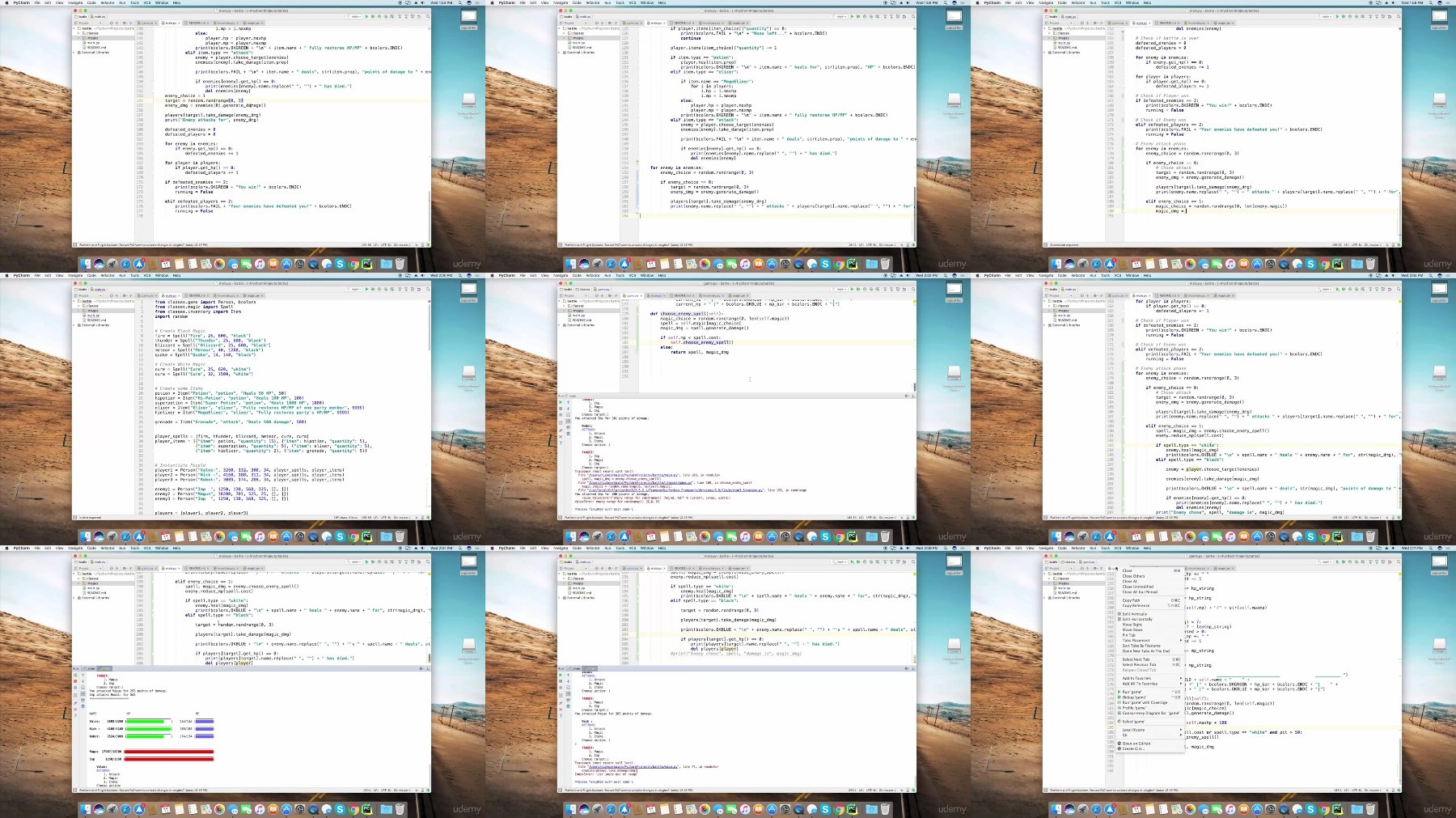Choose "Move Right" in the tab context menu
1456x818 pixels.
1150,625
